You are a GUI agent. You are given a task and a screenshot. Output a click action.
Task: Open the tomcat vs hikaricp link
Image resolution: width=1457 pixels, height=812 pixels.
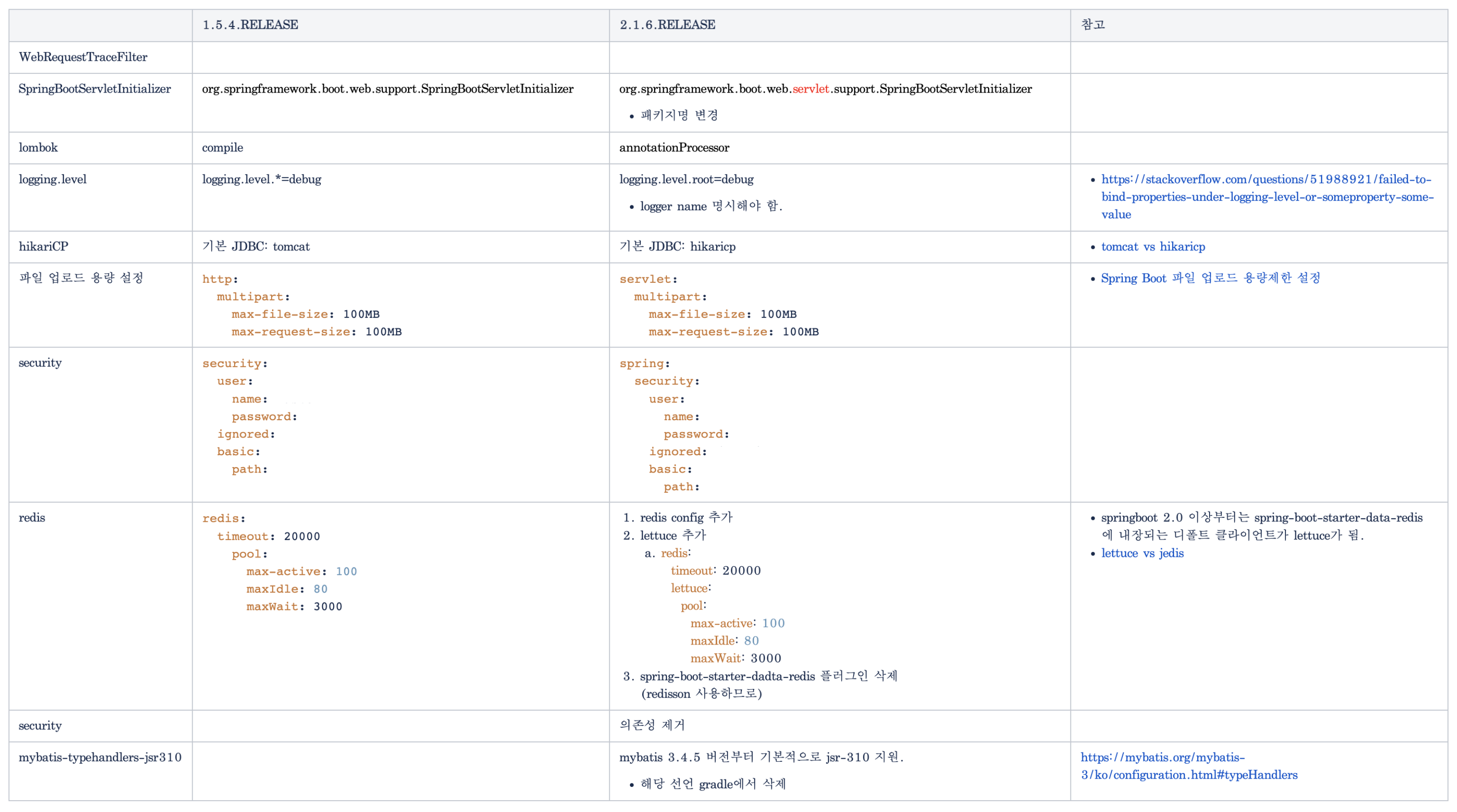pos(1153,246)
